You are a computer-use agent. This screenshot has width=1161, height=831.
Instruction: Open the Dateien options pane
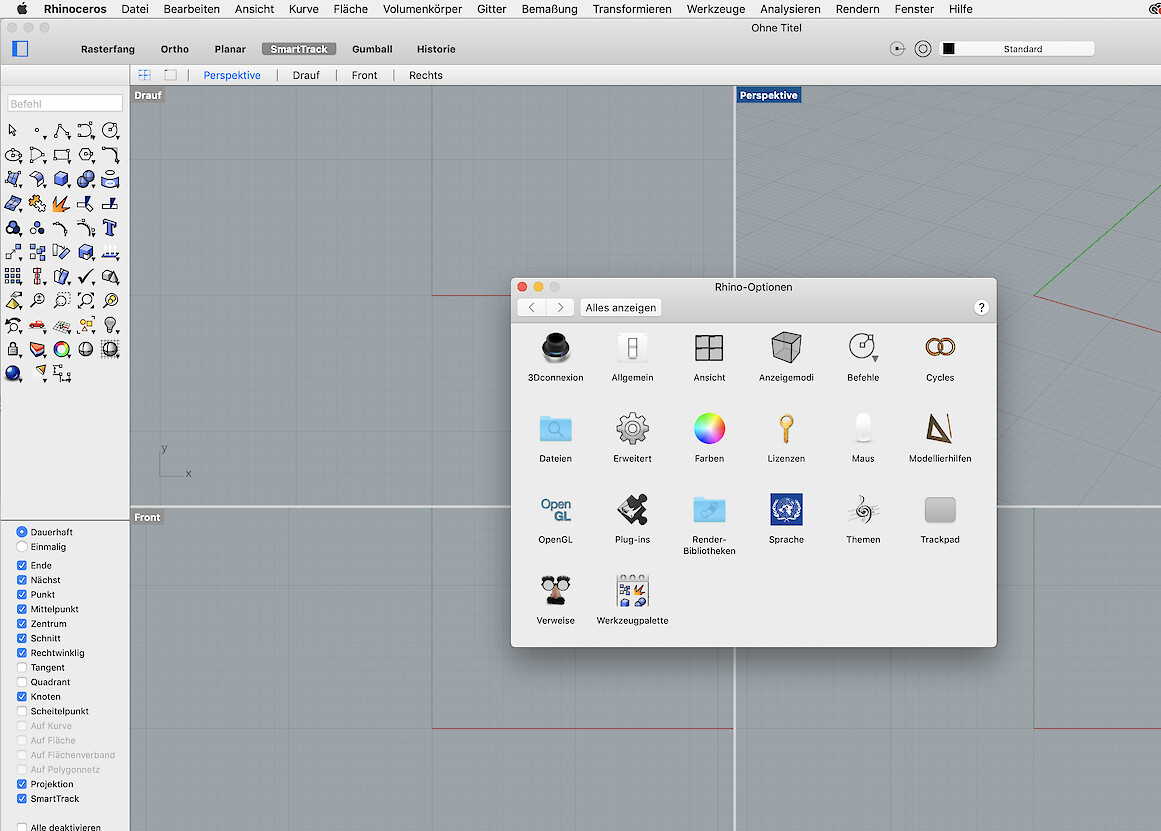[x=555, y=438]
